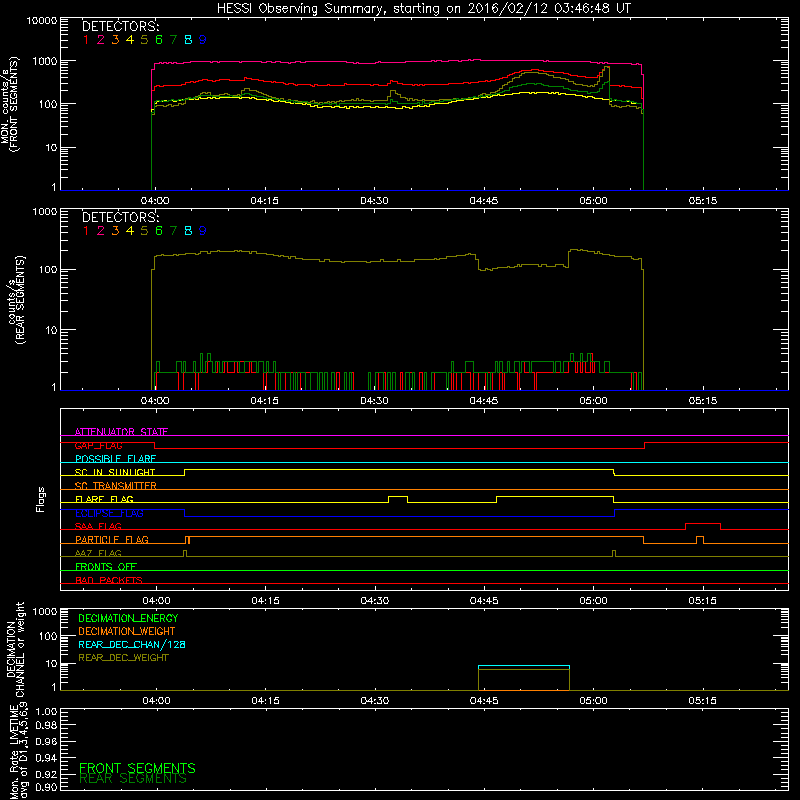Click the DECIMATION CHANNEL or weight axis title
The height and width of the screenshot is (800, 800).
(x=15, y=649)
